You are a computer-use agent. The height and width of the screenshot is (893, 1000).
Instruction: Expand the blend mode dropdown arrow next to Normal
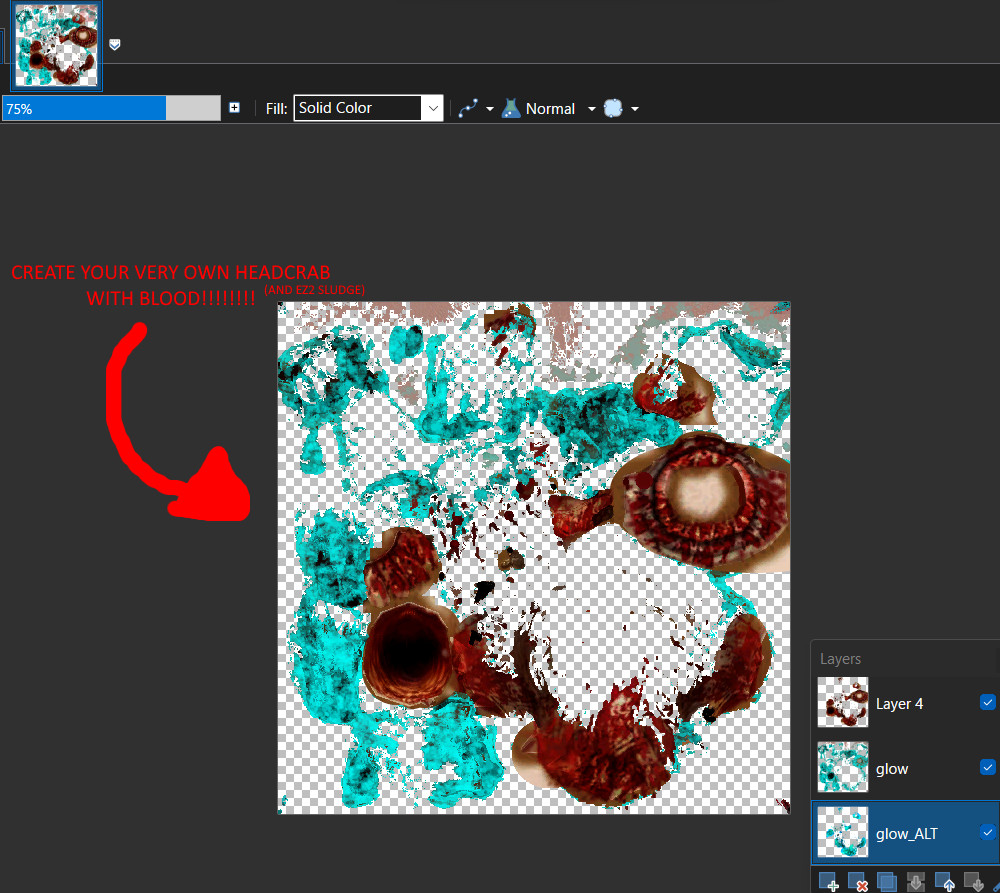[590, 108]
